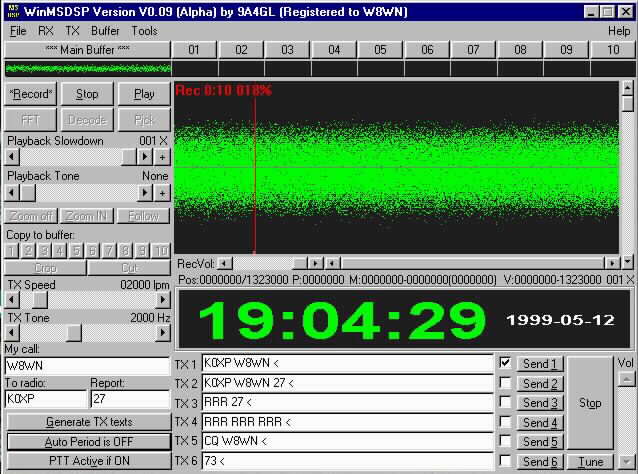Screen dimensions: 638x474
Task: Click Playback Tone left arrow
Action: (x=12, y=192)
